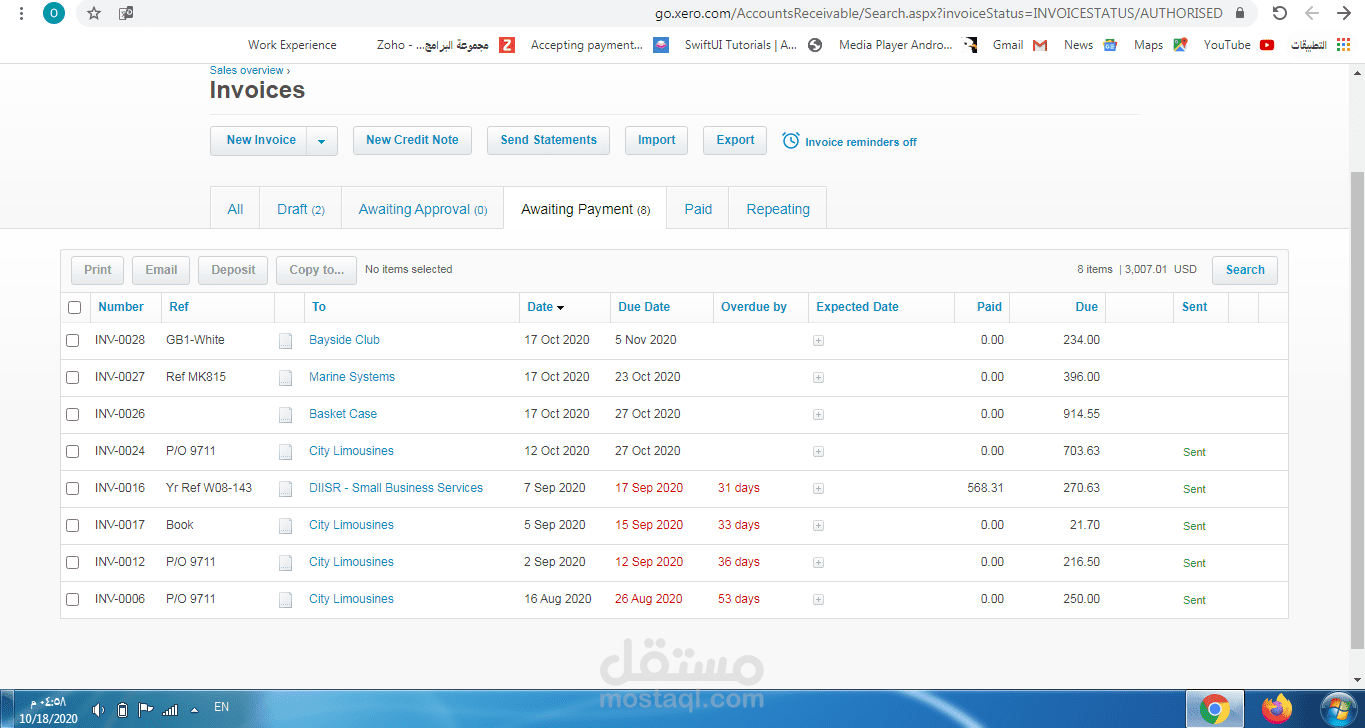The height and width of the screenshot is (728, 1365).
Task: Expand the Expected Date field for INV-0027
Action: coord(818,377)
